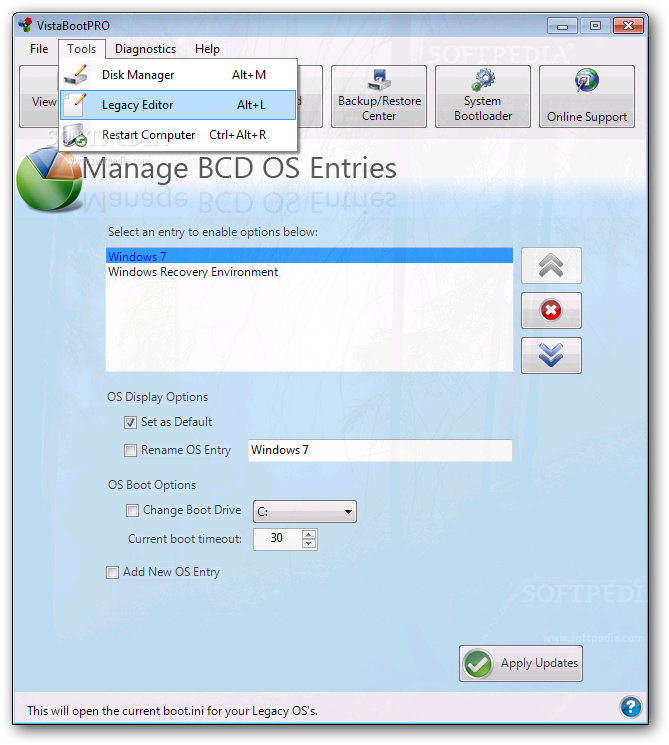Choose Legacy Editor menu entry
The image size is (669, 745).
(x=178, y=105)
